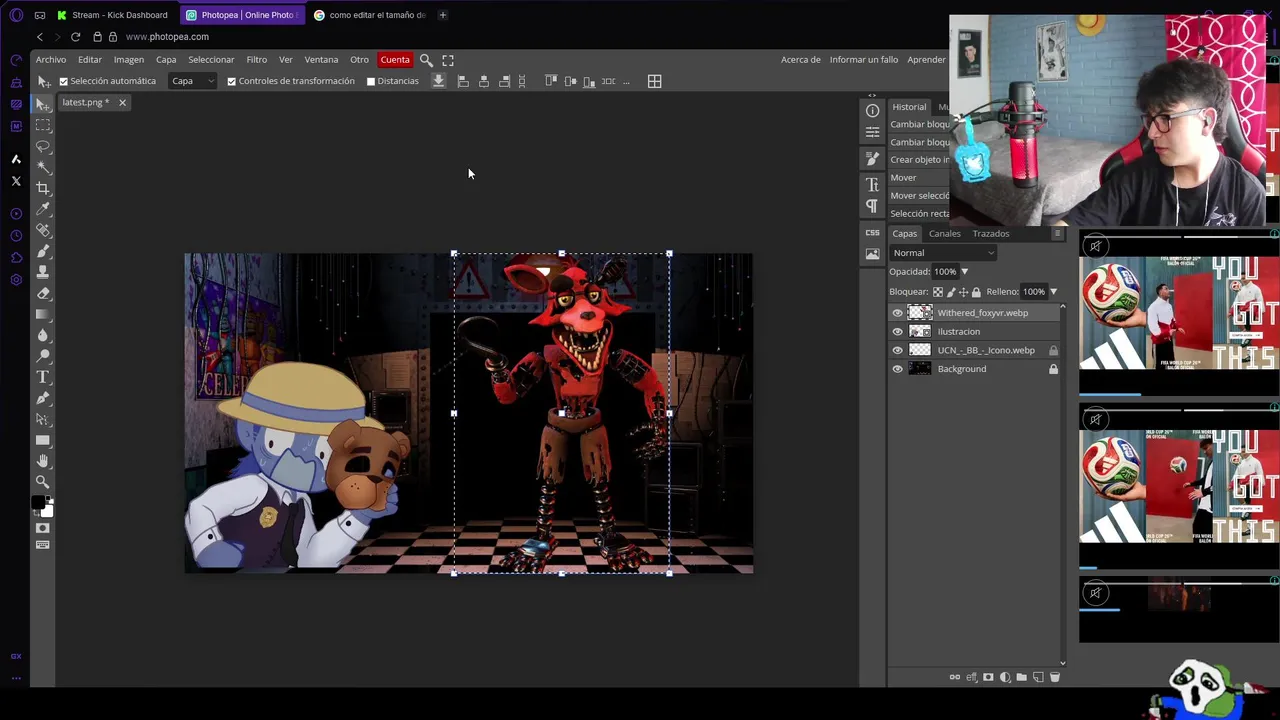Click the red Cuenta button
The image size is (1280, 720).
coord(395,60)
